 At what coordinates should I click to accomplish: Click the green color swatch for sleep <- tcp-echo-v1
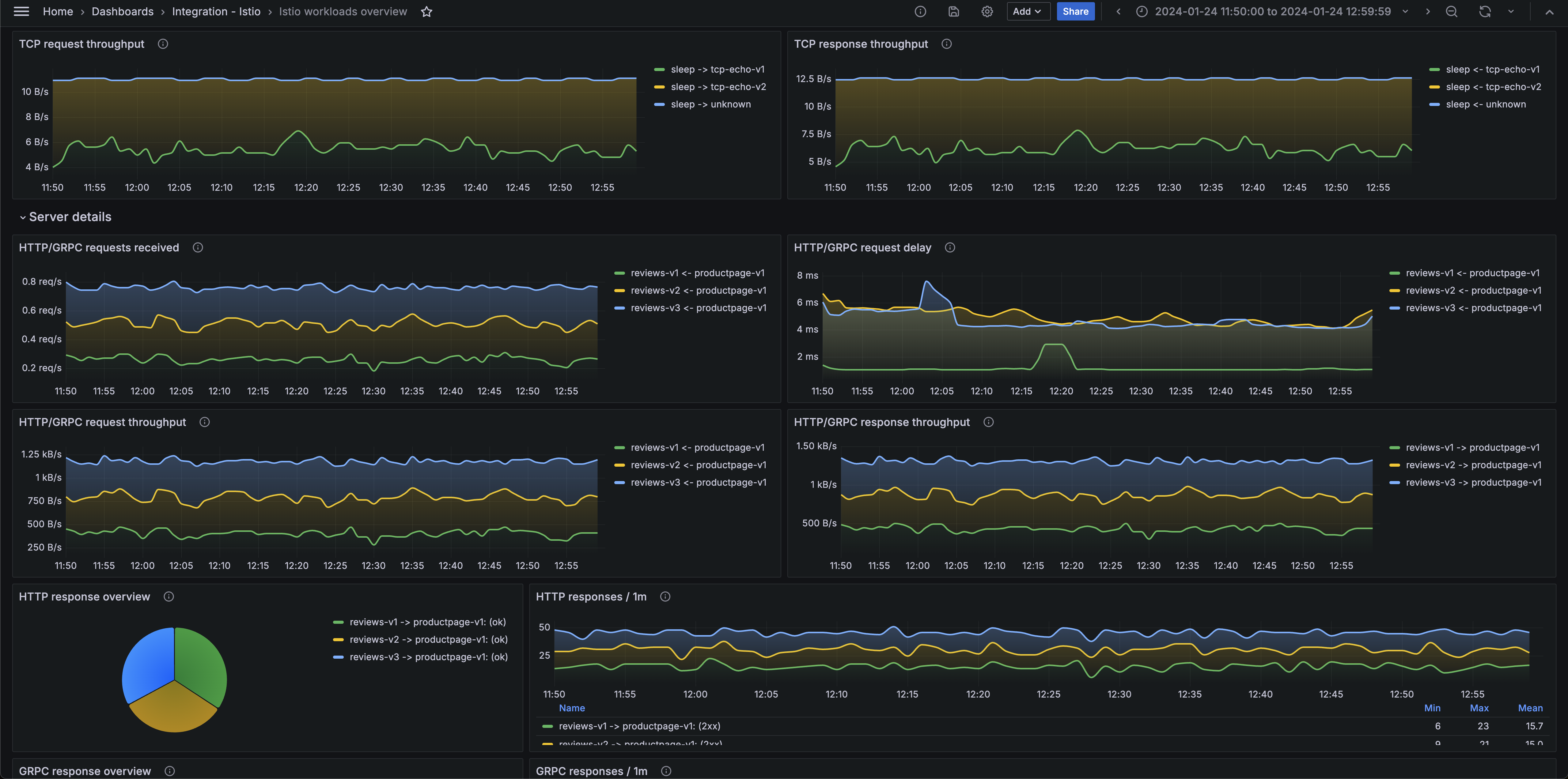[1434, 70]
